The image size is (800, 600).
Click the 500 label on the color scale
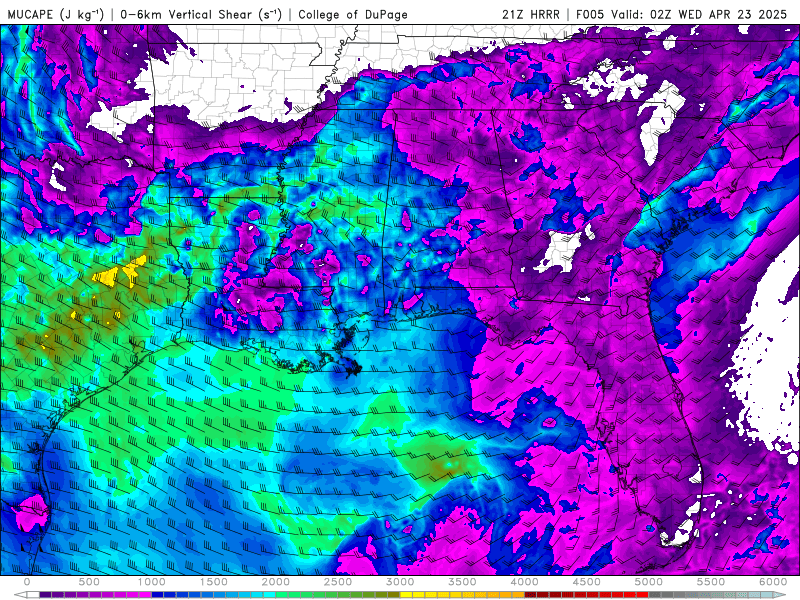89,582
